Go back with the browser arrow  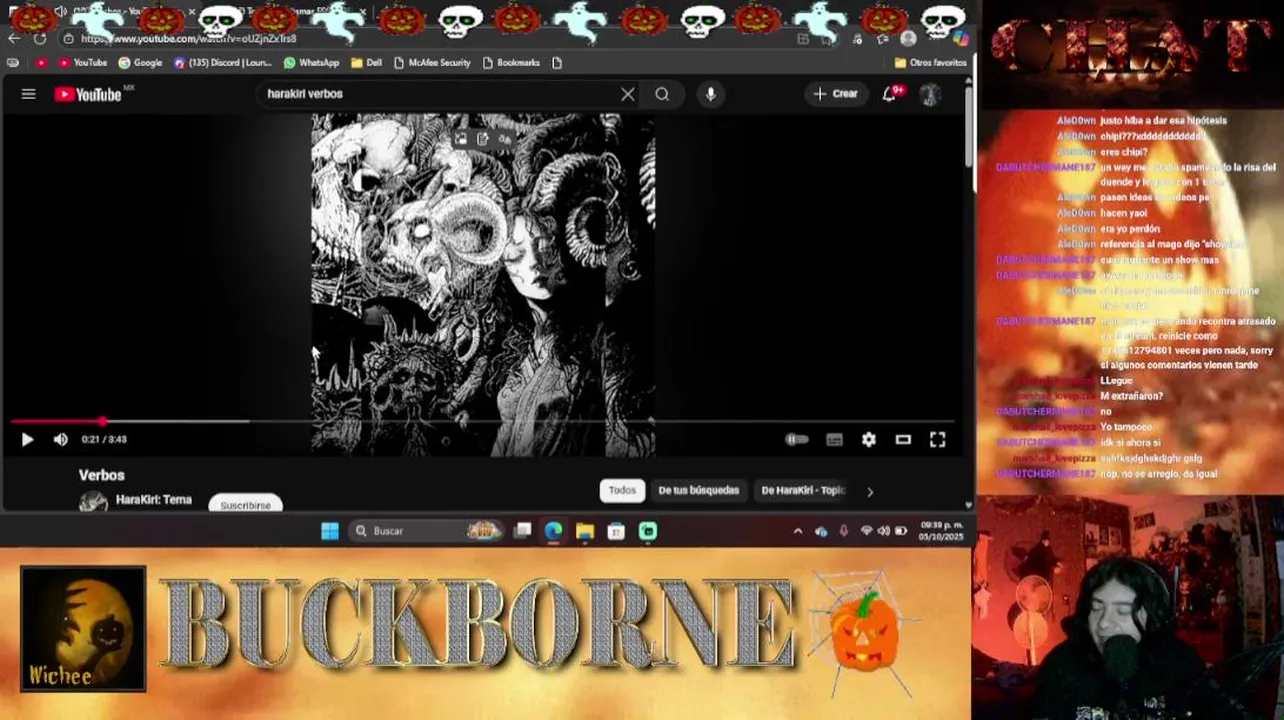[13, 39]
